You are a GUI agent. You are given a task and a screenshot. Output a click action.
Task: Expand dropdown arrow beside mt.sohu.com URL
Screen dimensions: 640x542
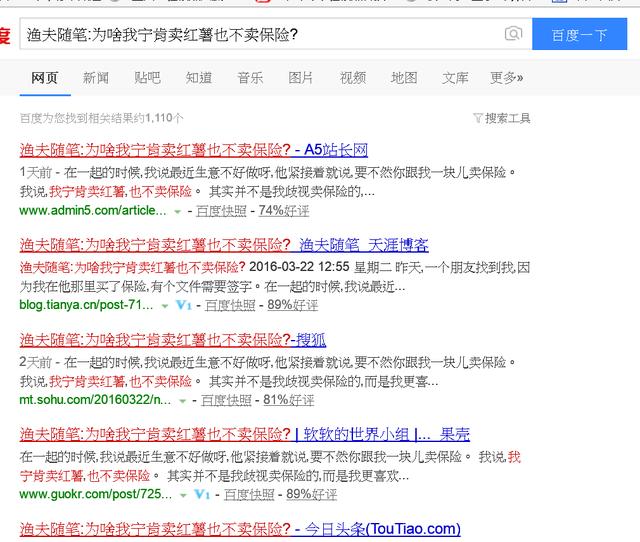182,401
